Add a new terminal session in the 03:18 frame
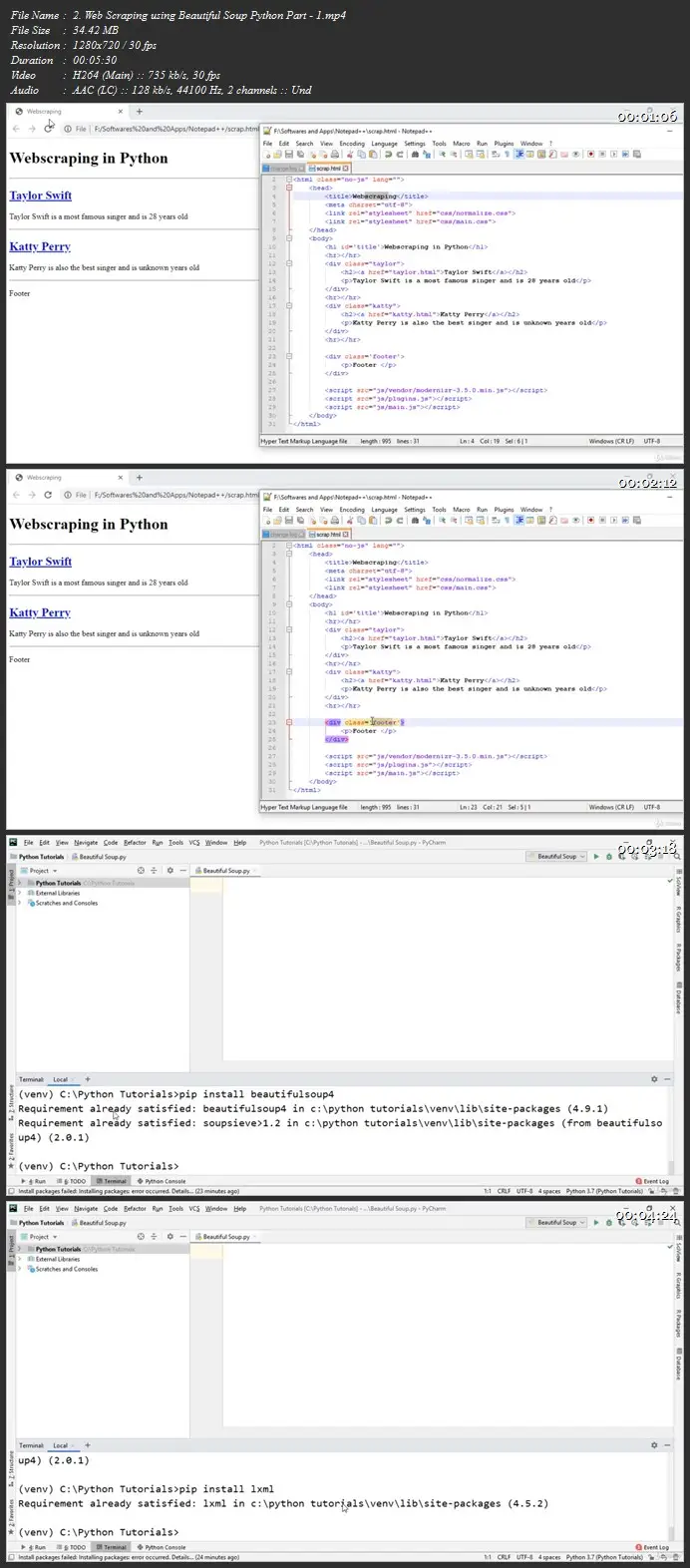The width and height of the screenshot is (690, 1568). click(87, 1079)
